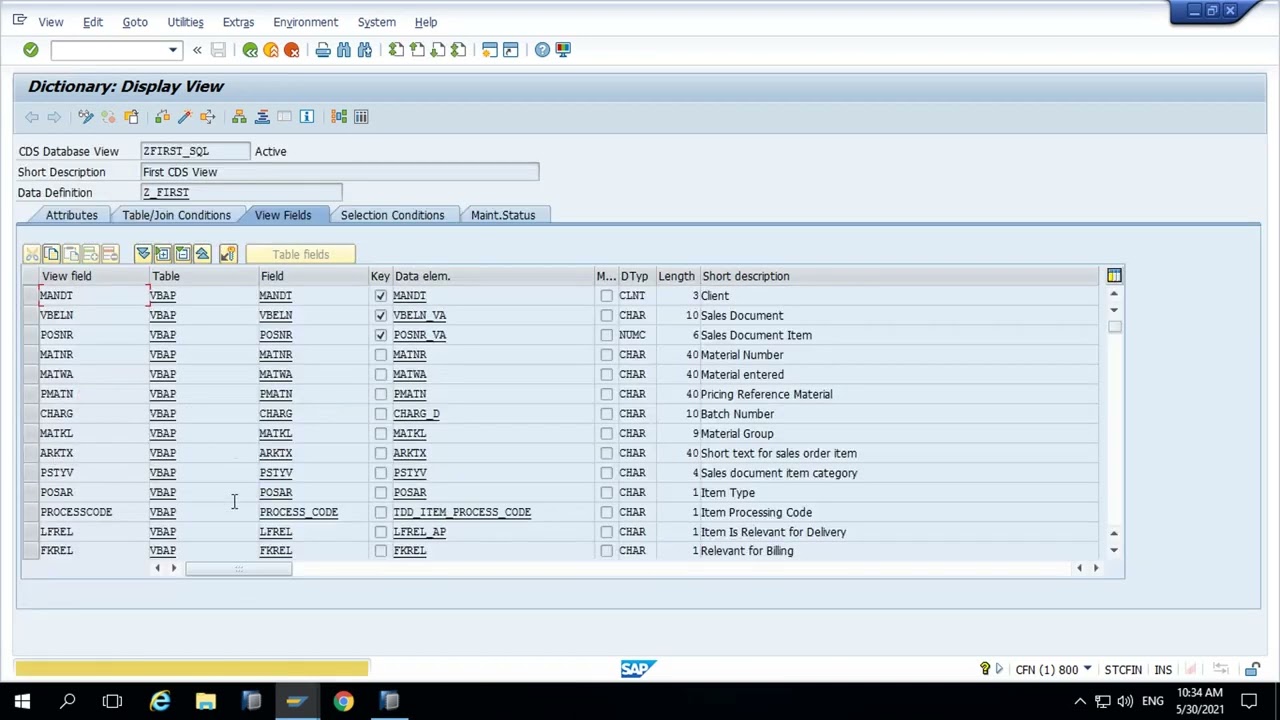Click the Display/Change glasses-pencil icon
Image resolution: width=1280 pixels, height=720 pixels.
click(x=86, y=117)
